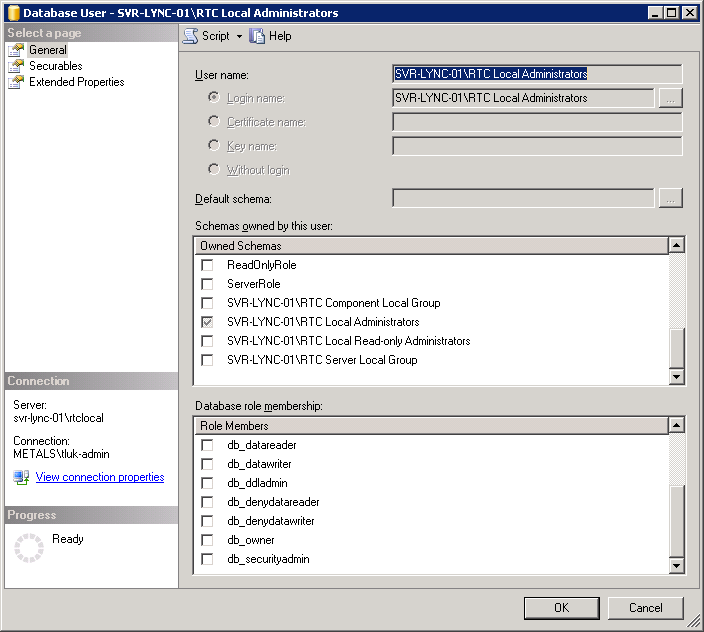Click the Role Members scrollbar thumb
704x632 pixels.
(677, 521)
